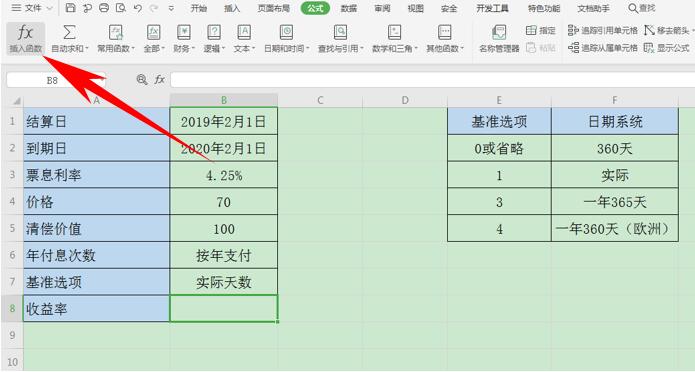Click the Select All corner triangle
This screenshot has height=372, width=695.
[x=16, y=101]
